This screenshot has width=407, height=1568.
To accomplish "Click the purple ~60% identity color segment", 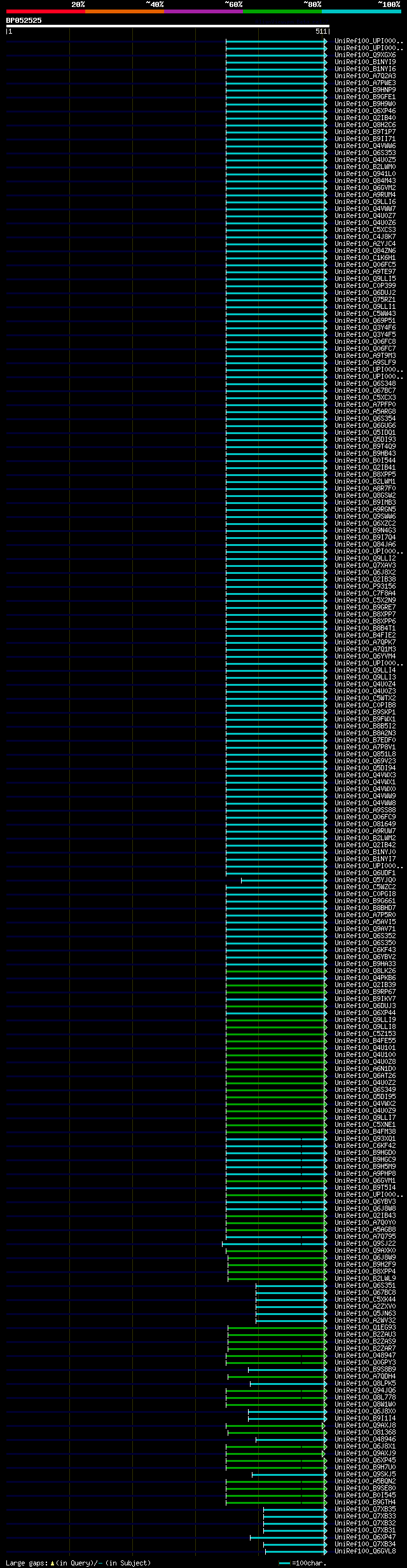I will point(203,11).
